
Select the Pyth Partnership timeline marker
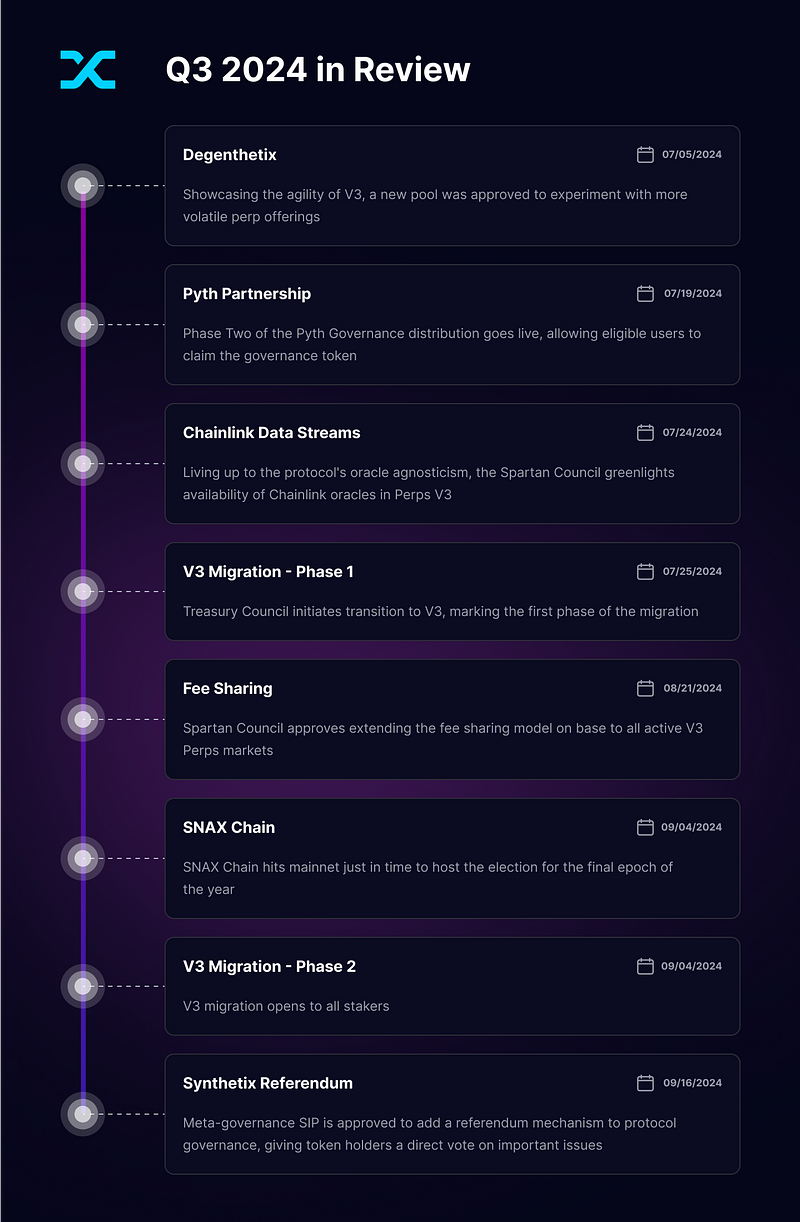pyautogui.click(x=83, y=324)
